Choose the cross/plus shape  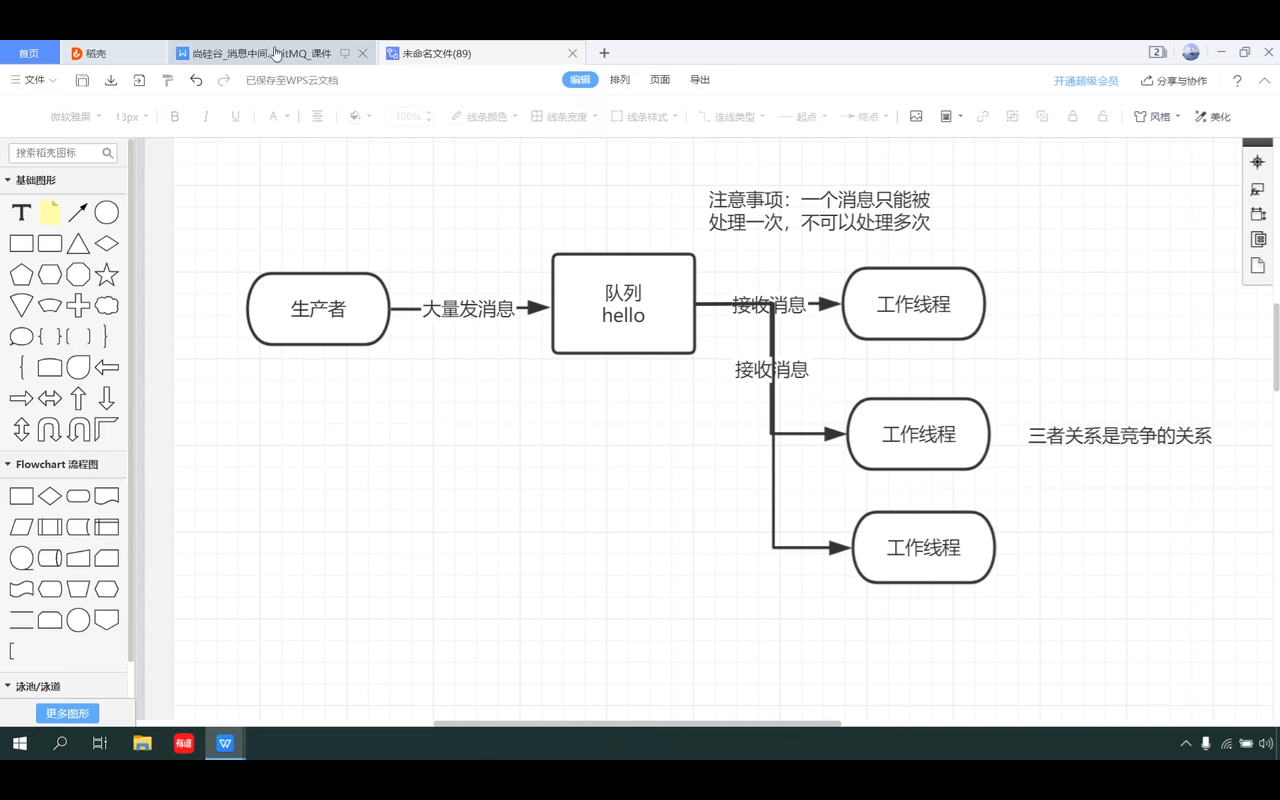(78, 305)
